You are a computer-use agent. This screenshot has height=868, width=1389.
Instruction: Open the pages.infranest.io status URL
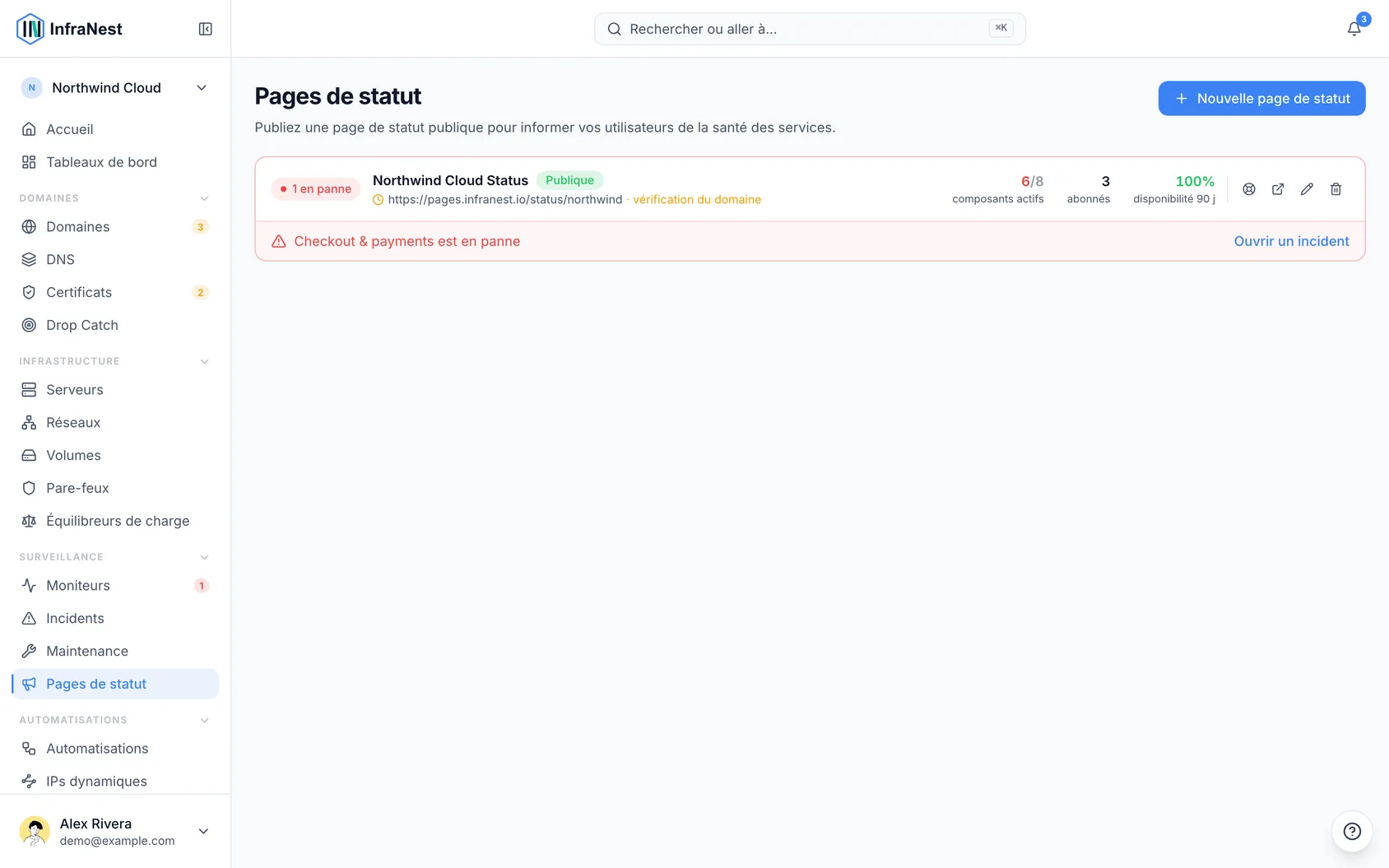[x=505, y=199]
